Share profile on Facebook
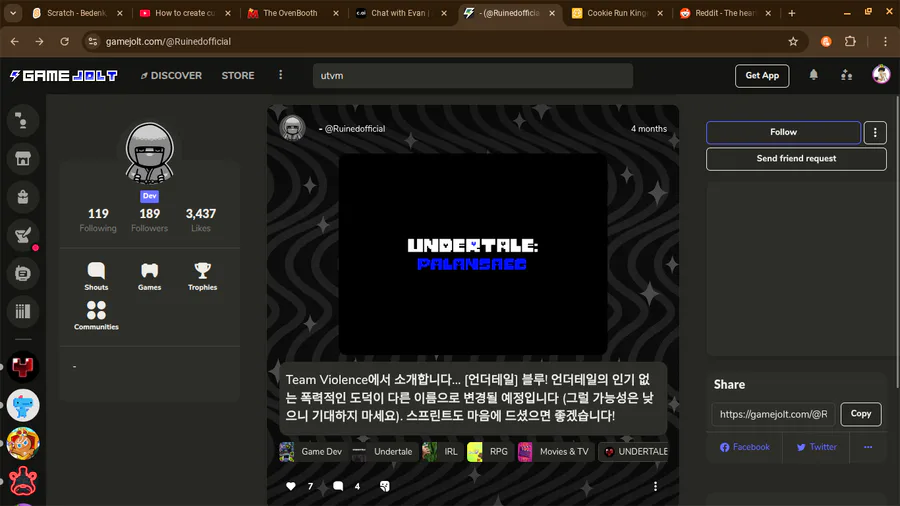 744,447
